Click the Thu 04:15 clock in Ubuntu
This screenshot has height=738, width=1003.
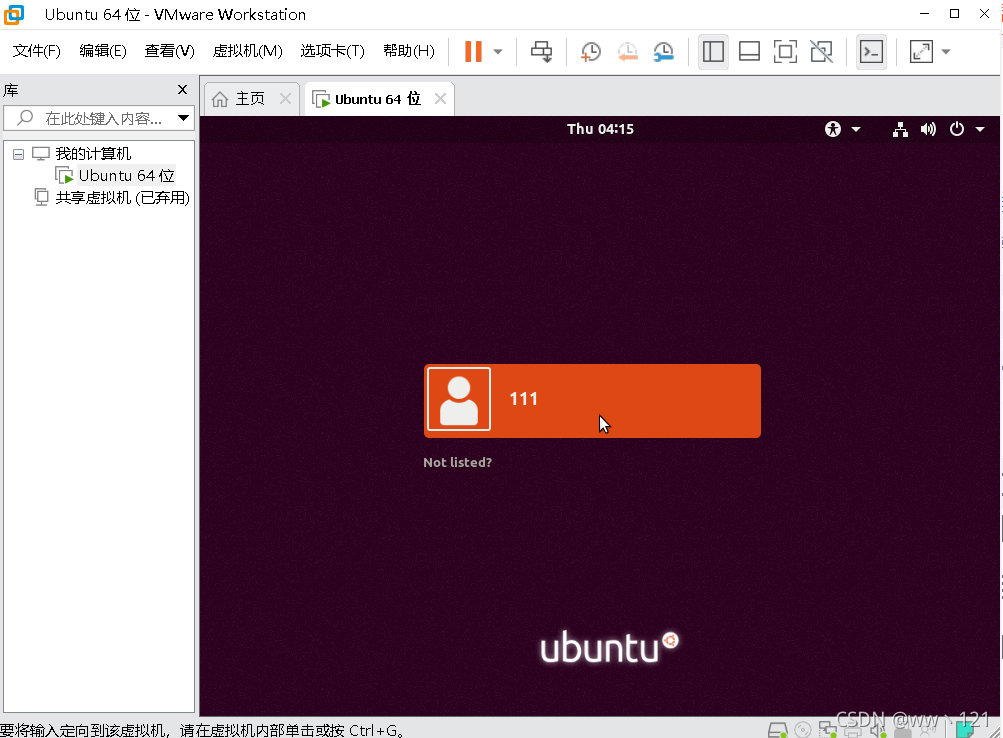tap(600, 129)
